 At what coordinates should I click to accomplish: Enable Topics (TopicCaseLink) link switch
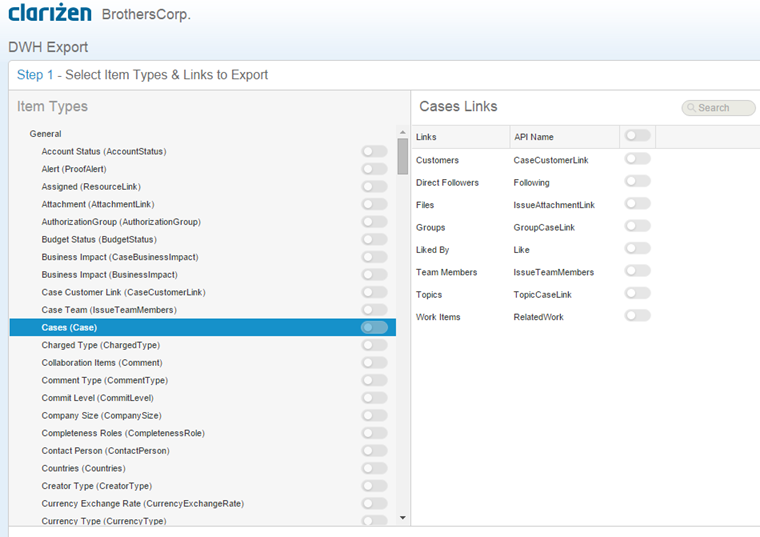[x=637, y=293]
